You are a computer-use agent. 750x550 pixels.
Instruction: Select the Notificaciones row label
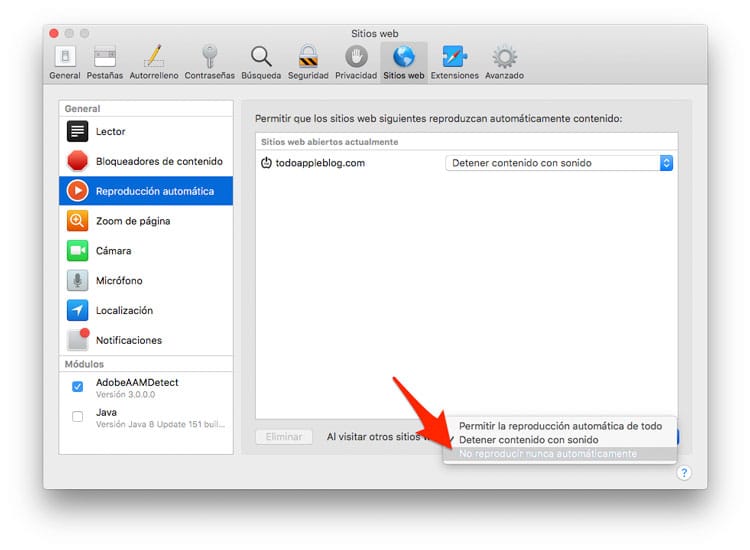pyautogui.click(x=129, y=340)
